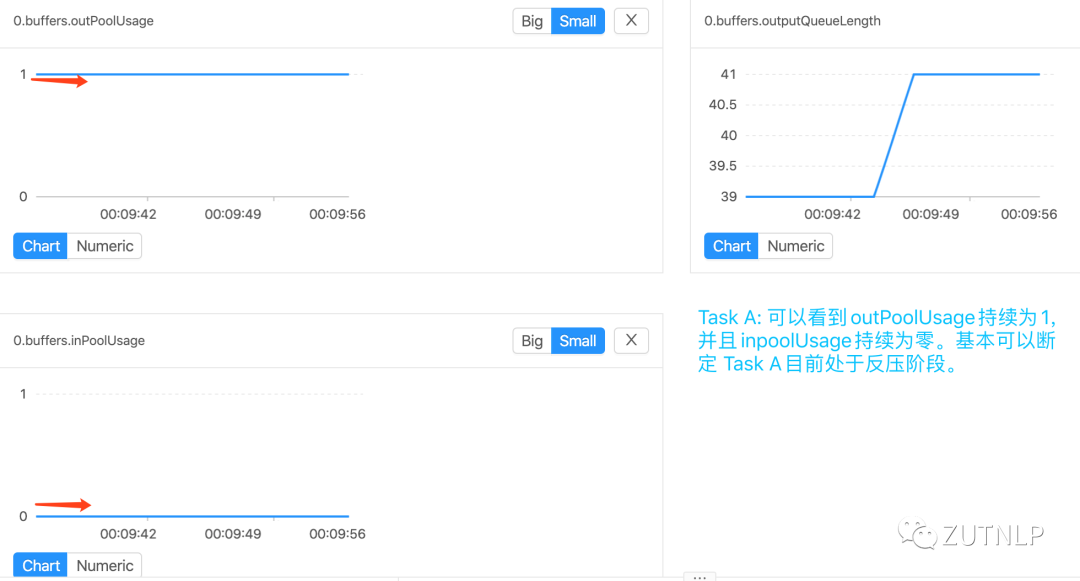The width and height of the screenshot is (1080, 581).
Task: Show inPoolUsage as Chart view
Action: click(x=41, y=565)
